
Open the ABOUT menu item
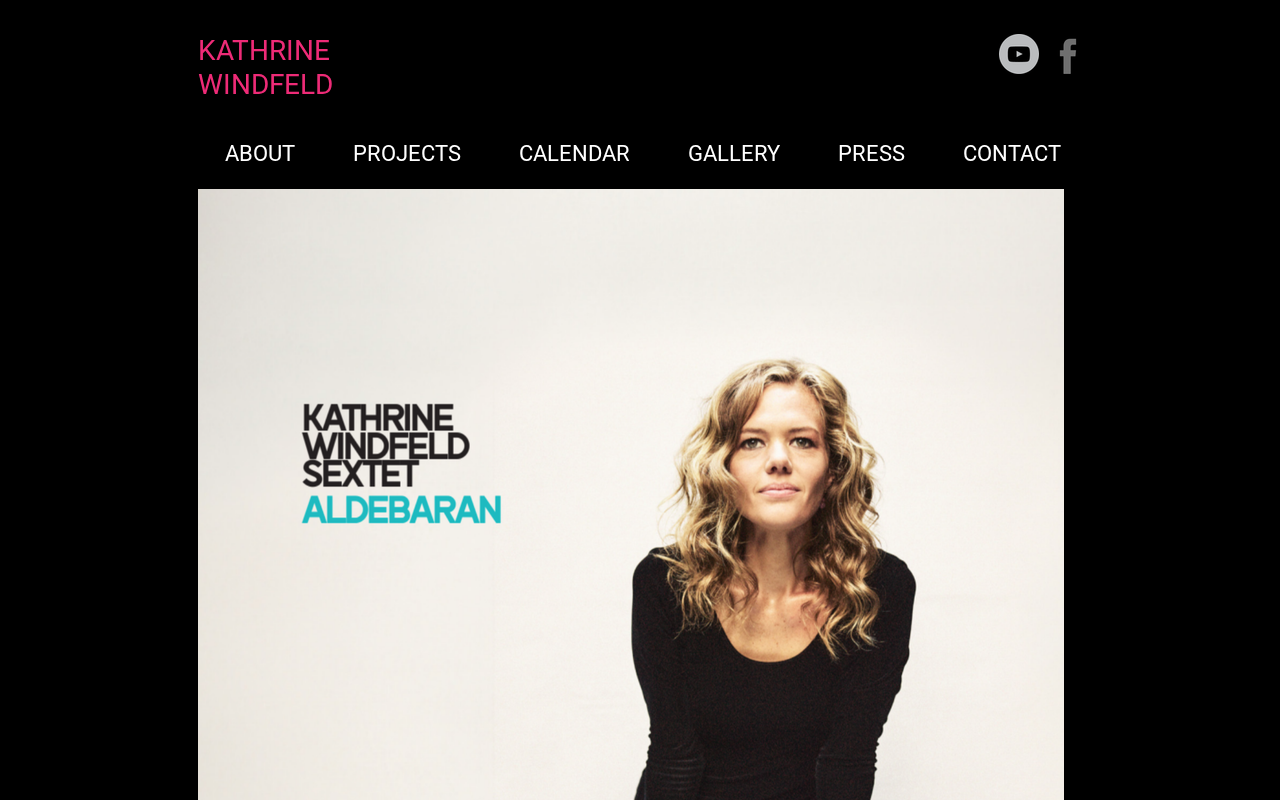[260, 154]
